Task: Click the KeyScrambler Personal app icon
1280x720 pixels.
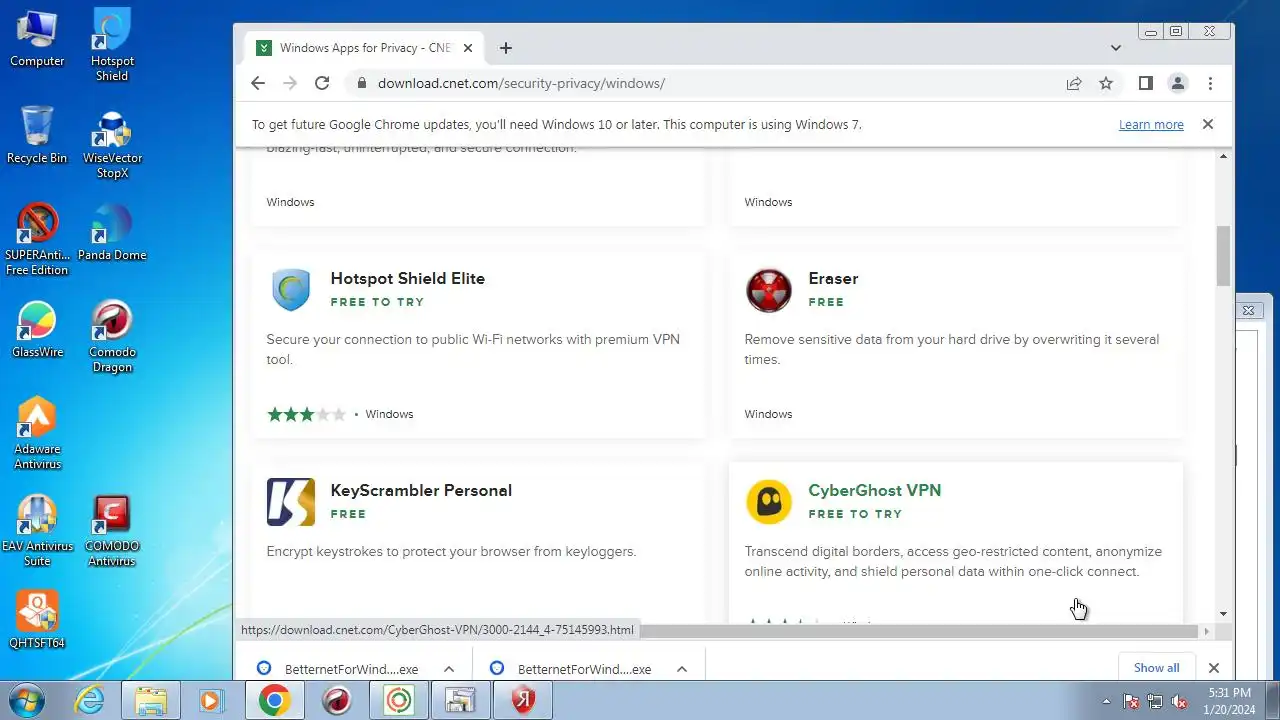Action: [x=291, y=502]
